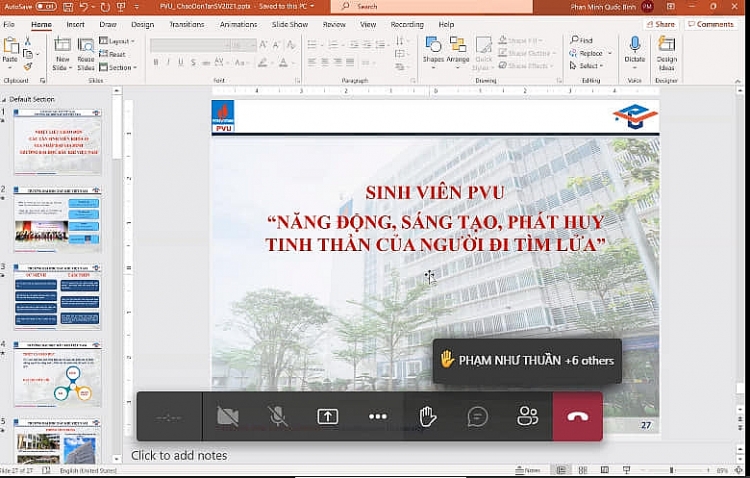Open the Help tab
750x478 pixels.
pyautogui.click(x=446, y=24)
